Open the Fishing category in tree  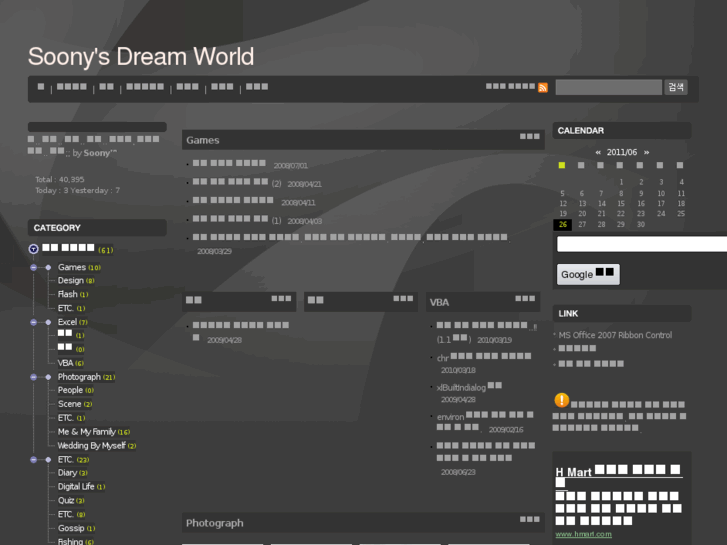(x=70, y=541)
